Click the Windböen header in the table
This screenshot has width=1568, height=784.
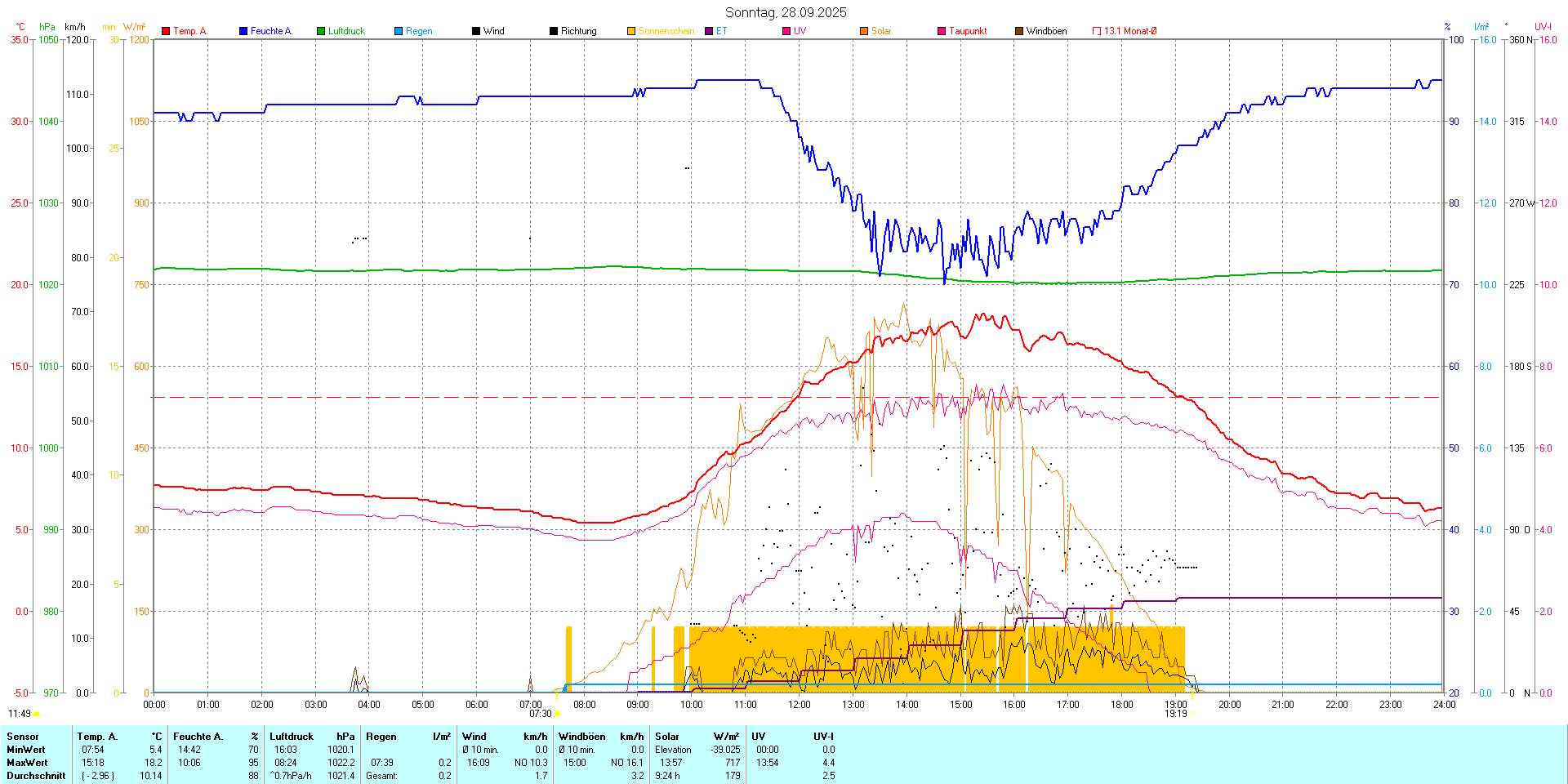(582, 737)
